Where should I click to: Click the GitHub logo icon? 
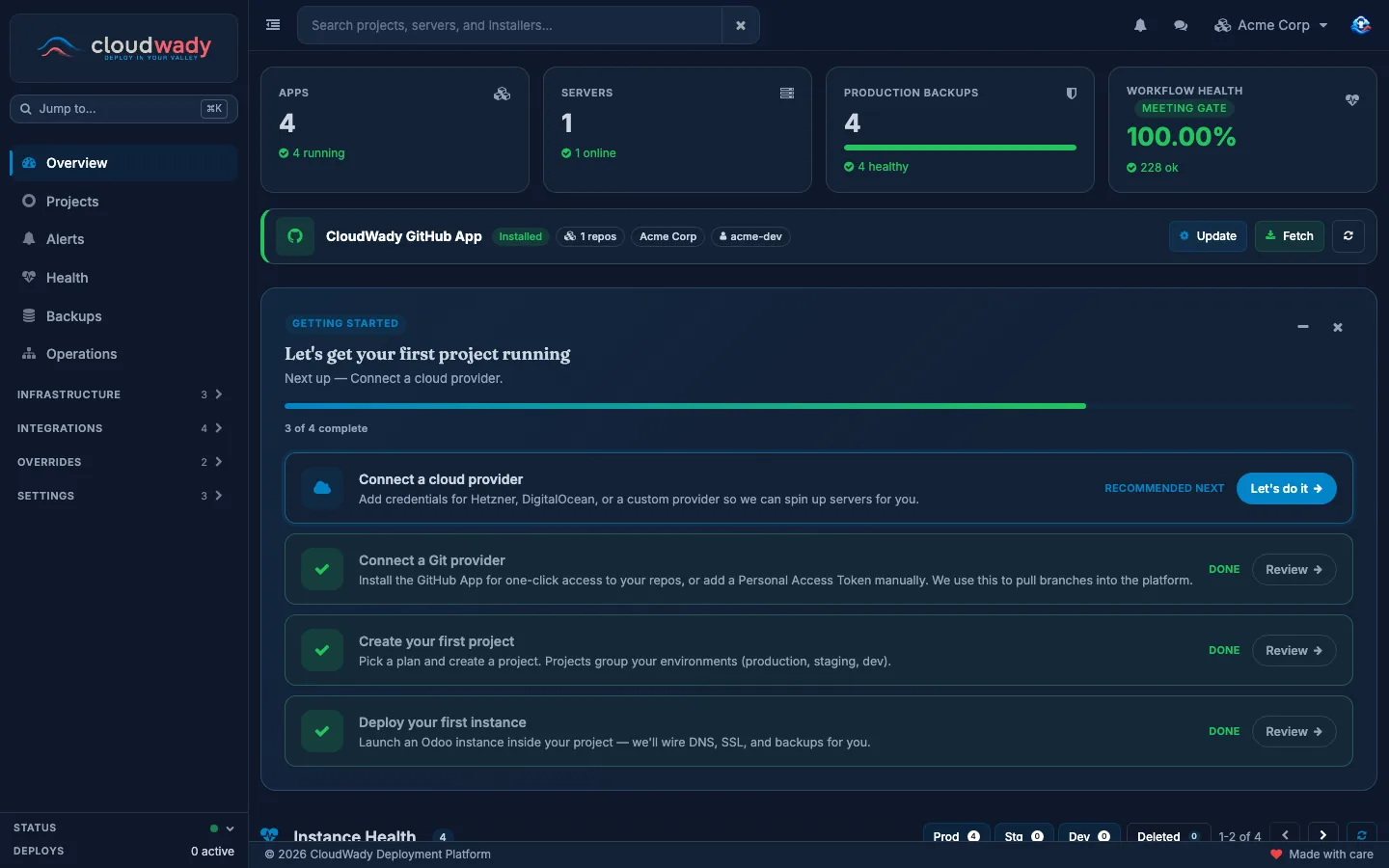click(x=295, y=236)
